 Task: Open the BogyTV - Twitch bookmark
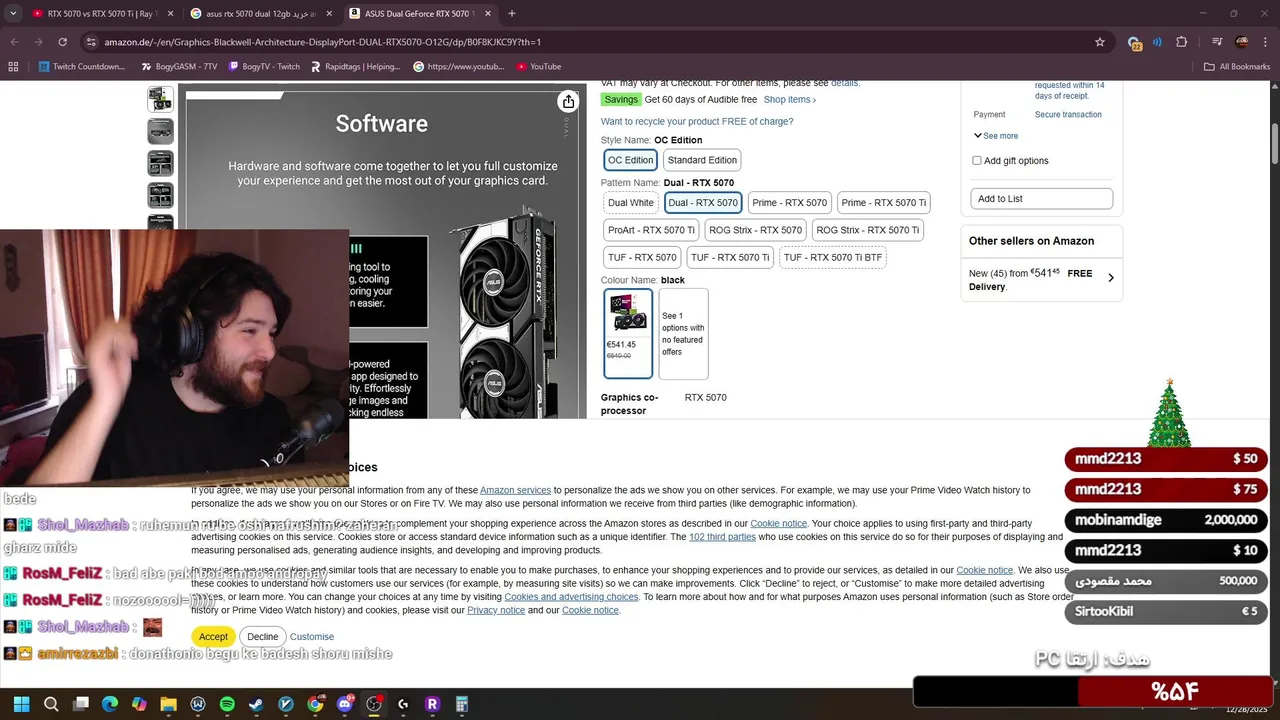264,67
